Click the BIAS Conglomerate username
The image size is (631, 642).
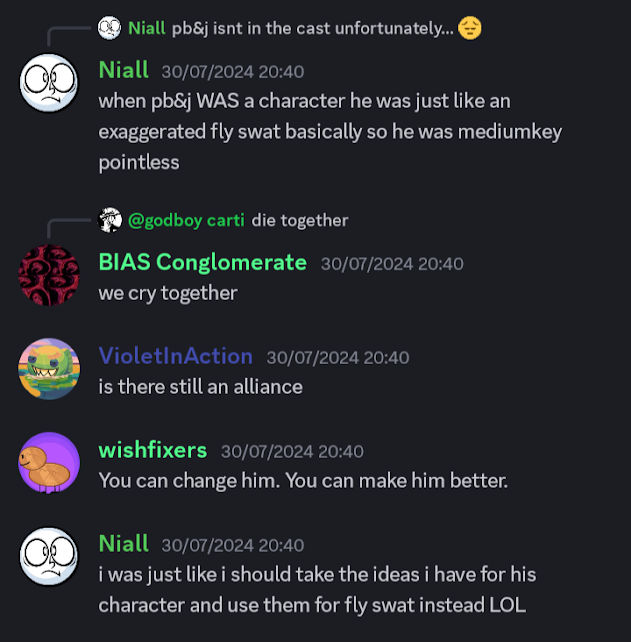tap(202, 262)
